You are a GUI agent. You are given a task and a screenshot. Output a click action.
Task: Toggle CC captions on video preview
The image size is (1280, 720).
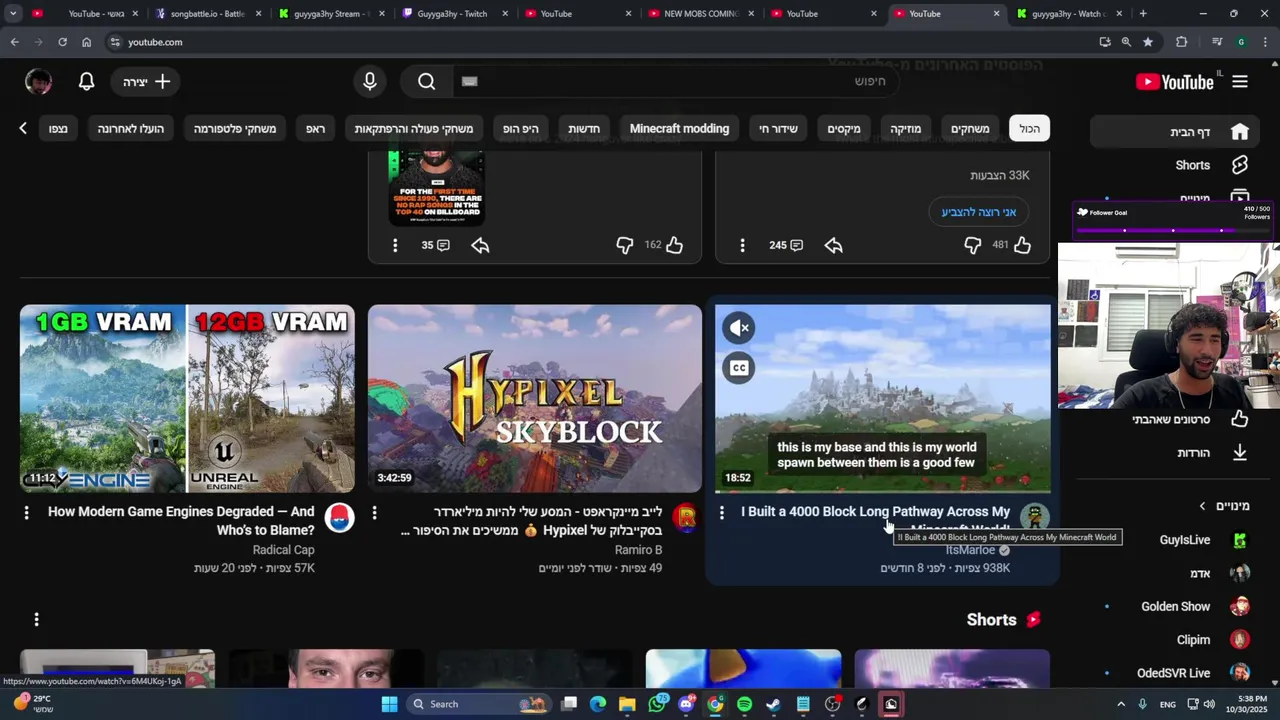coord(739,368)
